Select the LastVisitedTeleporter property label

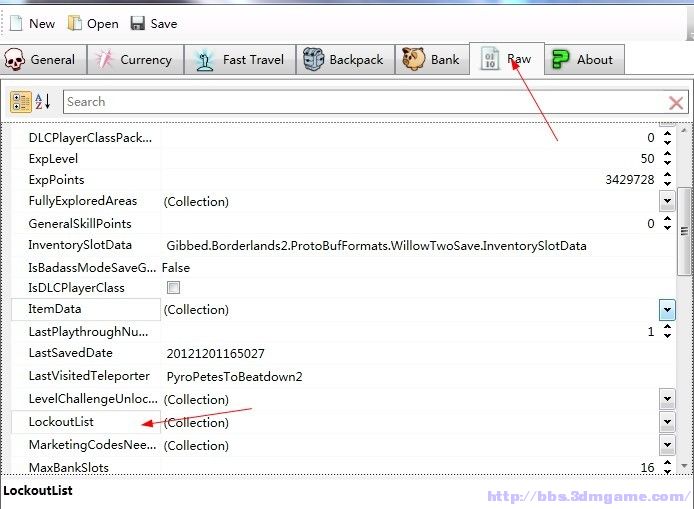point(89,376)
